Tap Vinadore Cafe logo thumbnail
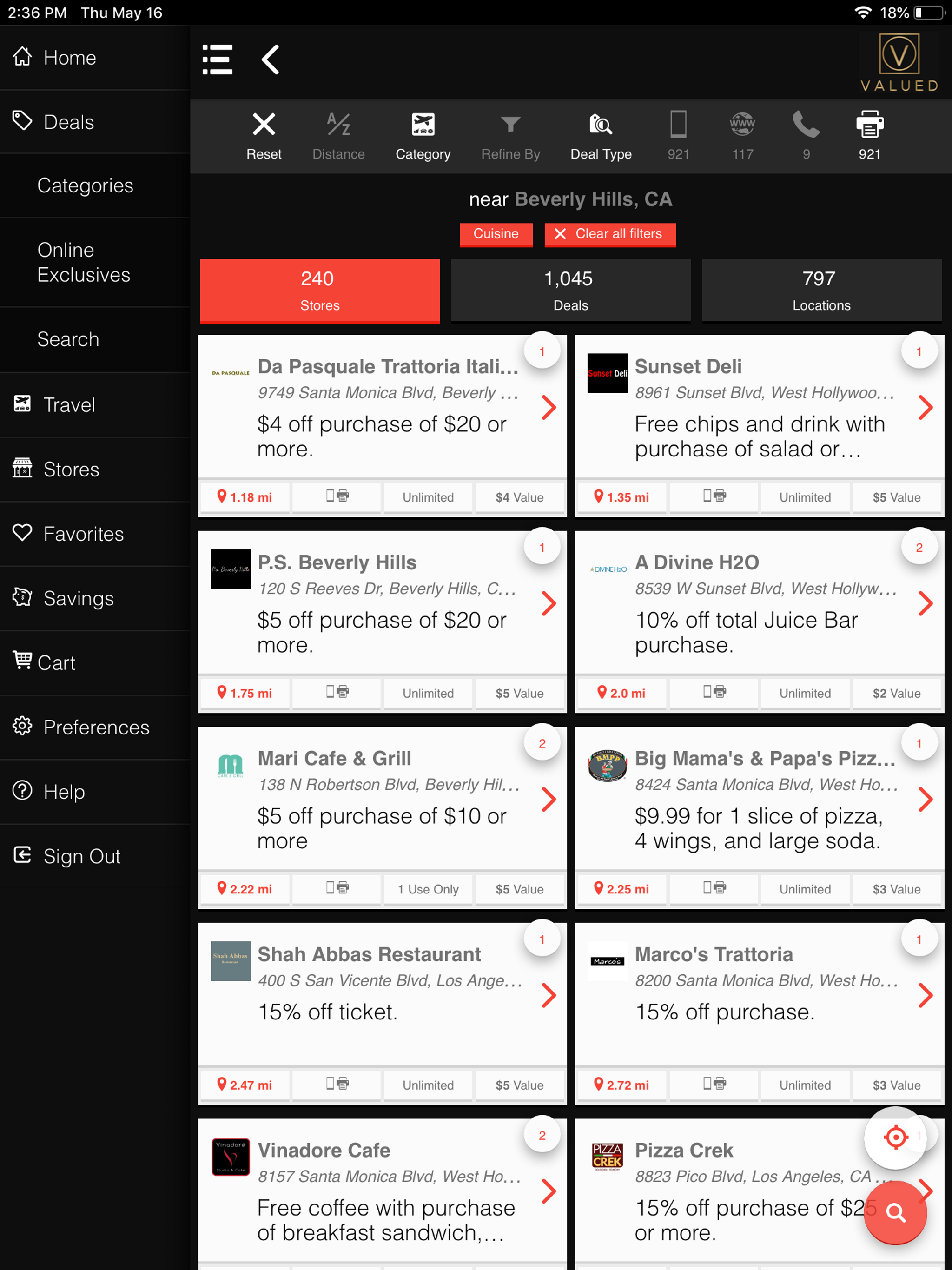The image size is (952, 1270). coord(230,1157)
